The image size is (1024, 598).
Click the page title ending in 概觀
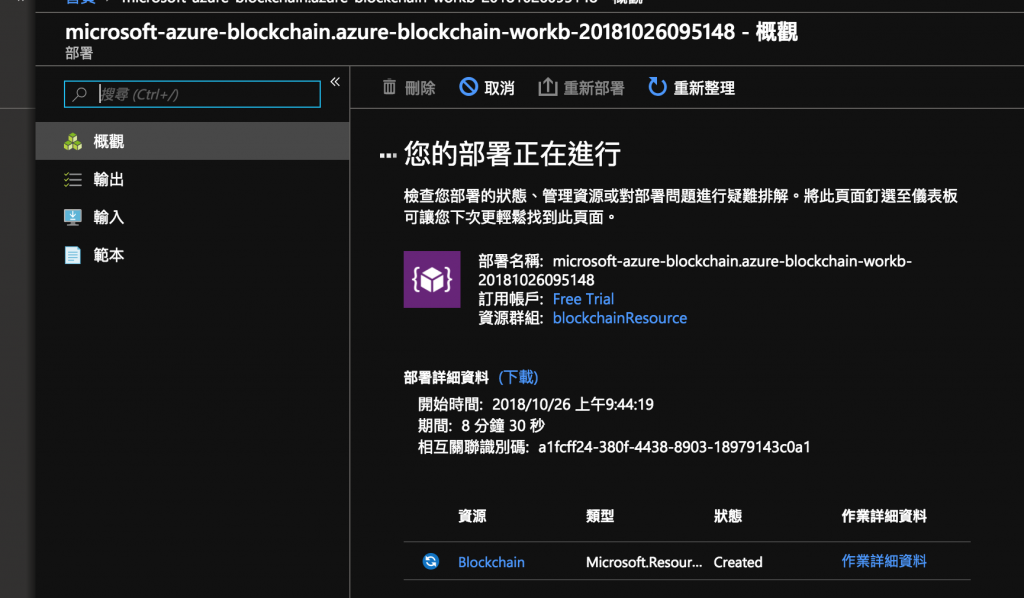click(431, 31)
